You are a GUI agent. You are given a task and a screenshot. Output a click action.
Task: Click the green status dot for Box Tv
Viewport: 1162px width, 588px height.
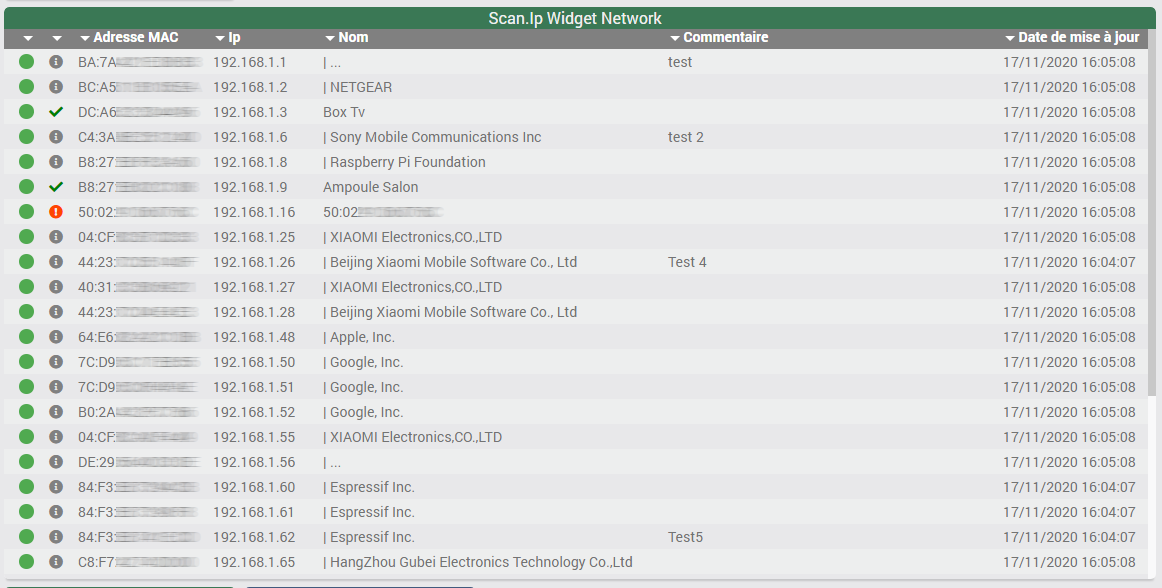tap(27, 112)
